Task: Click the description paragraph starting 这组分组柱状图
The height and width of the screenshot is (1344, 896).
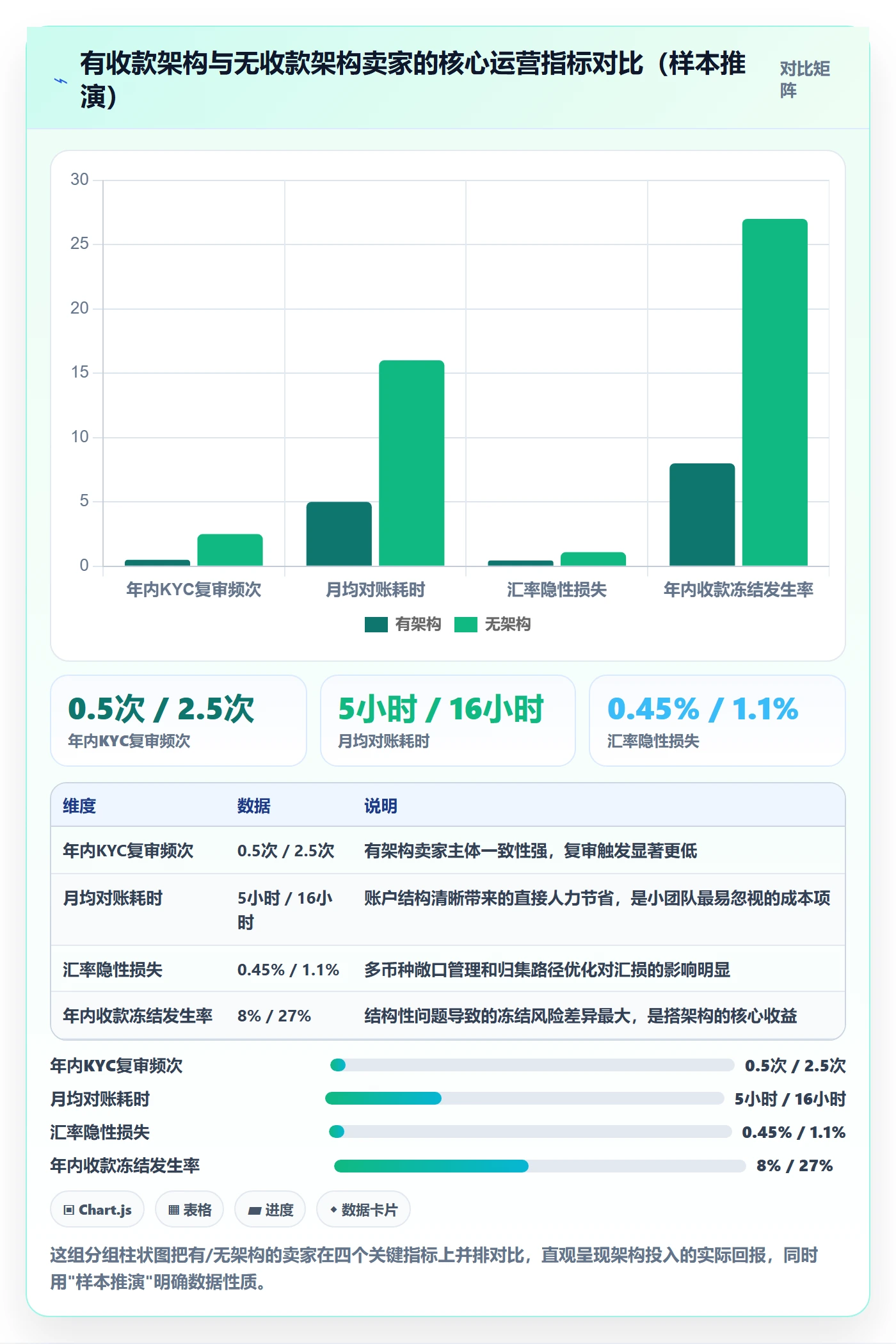Action: (434, 1268)
